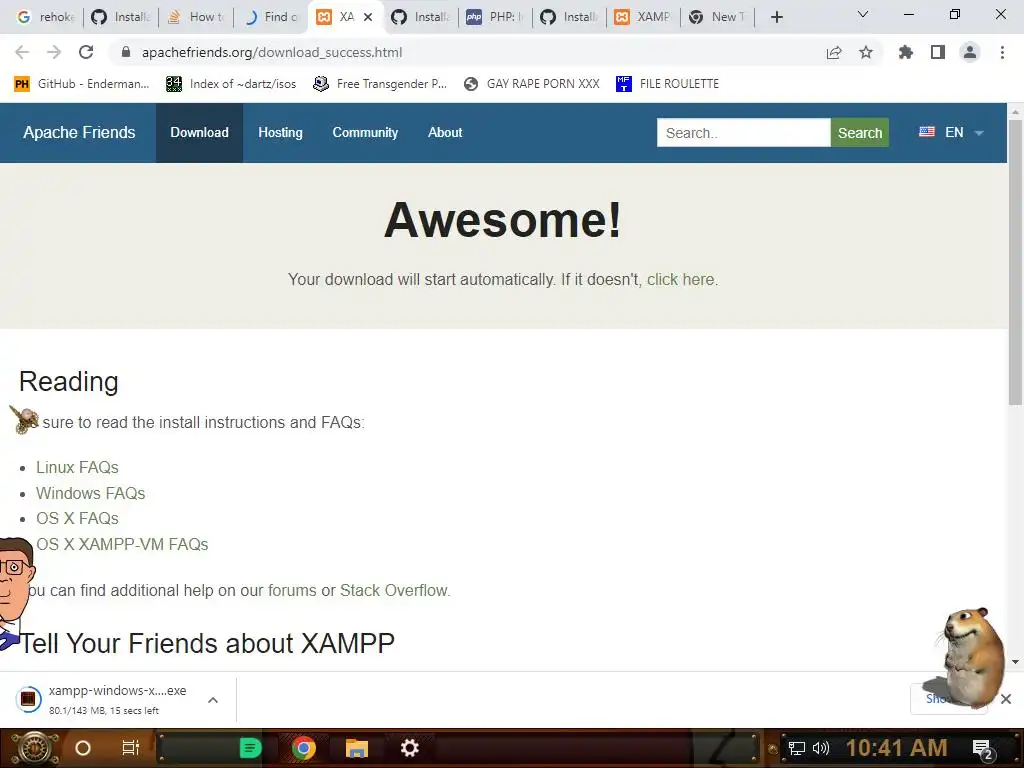
Task: Expand the download item options chevron
Action: [x=213, y=699]
